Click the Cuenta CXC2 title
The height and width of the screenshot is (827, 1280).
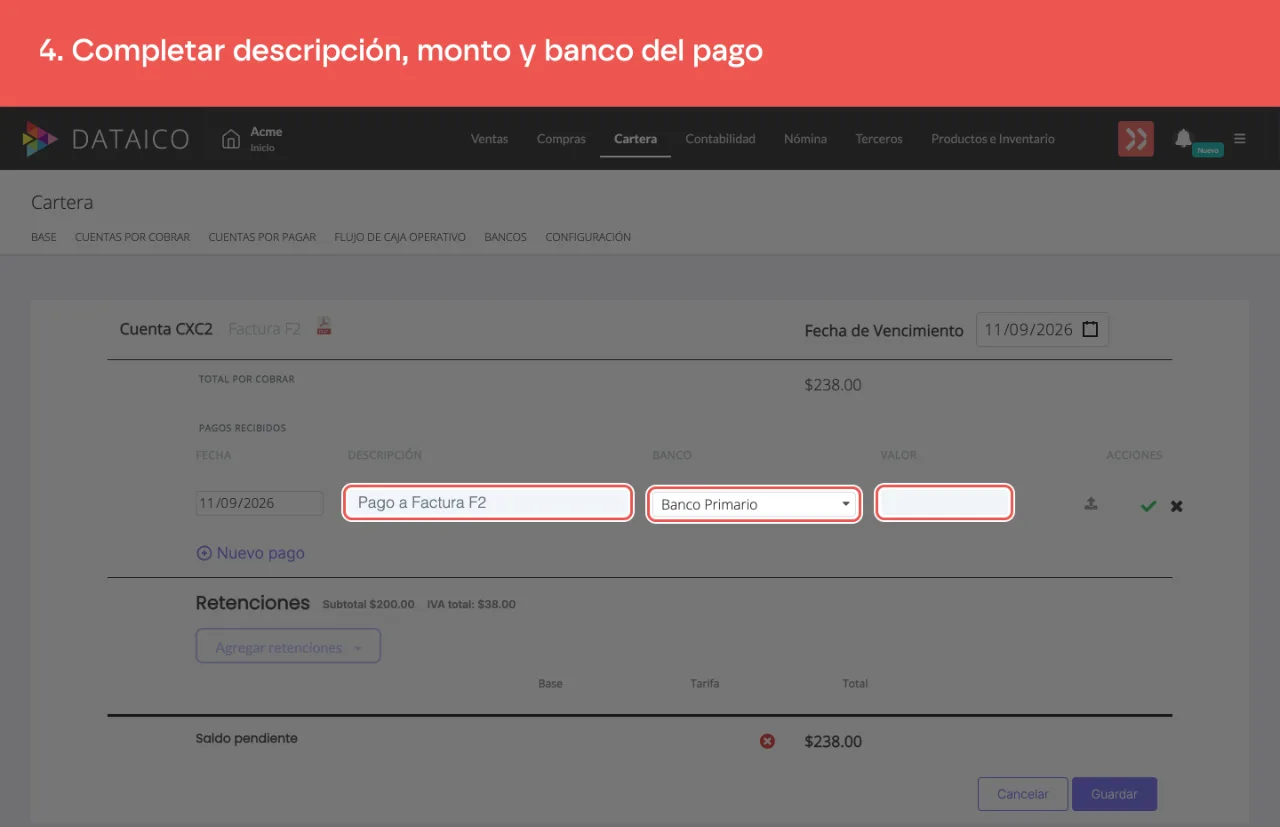[166, 328]
